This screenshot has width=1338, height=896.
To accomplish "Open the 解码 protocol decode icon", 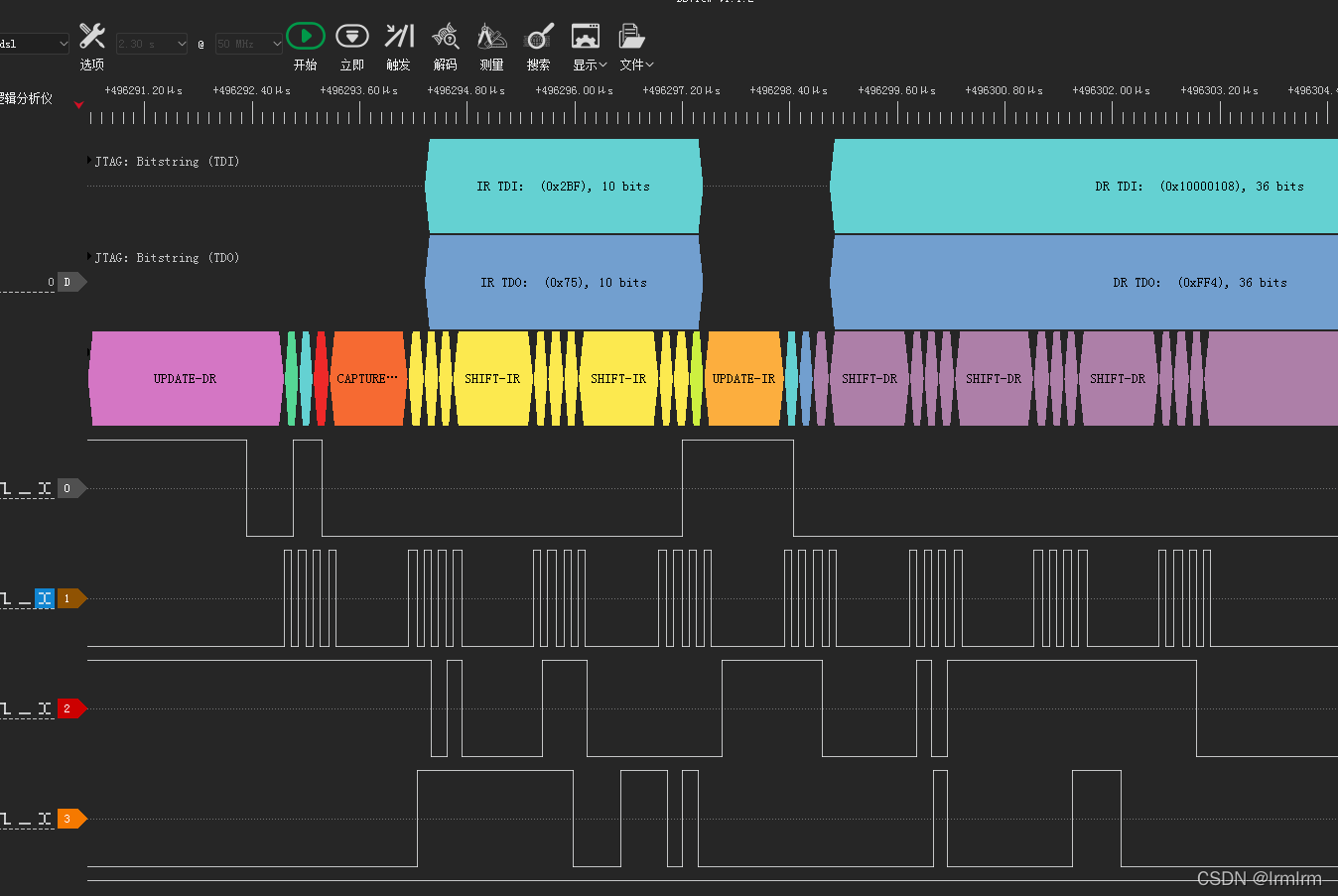I will click(x=446, y=36).
